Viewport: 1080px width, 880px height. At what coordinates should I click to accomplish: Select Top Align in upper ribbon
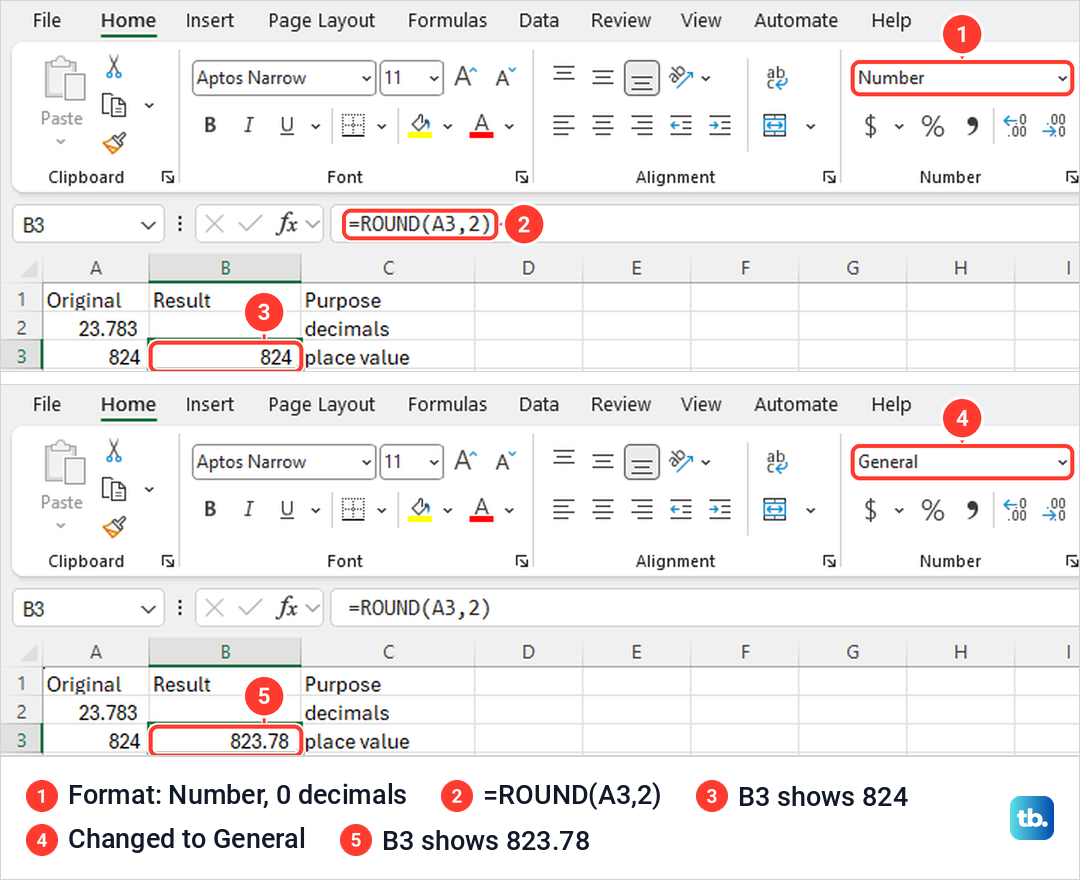pos(563,73)
